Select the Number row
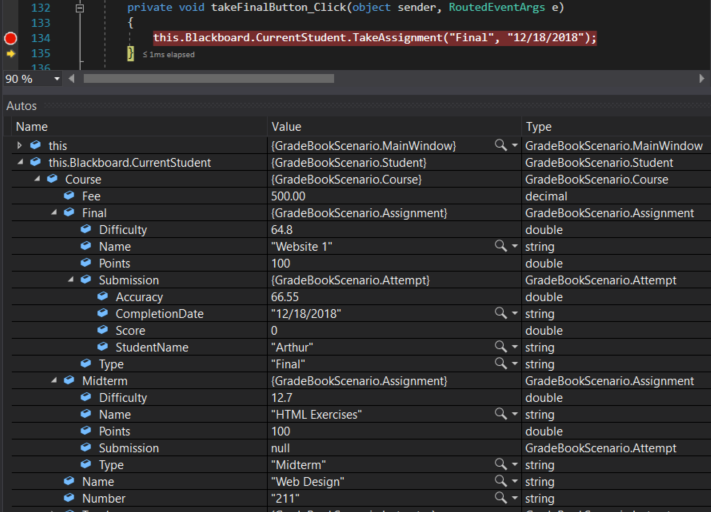This screenshot has height=512, width=711. [x=361, y=498]
